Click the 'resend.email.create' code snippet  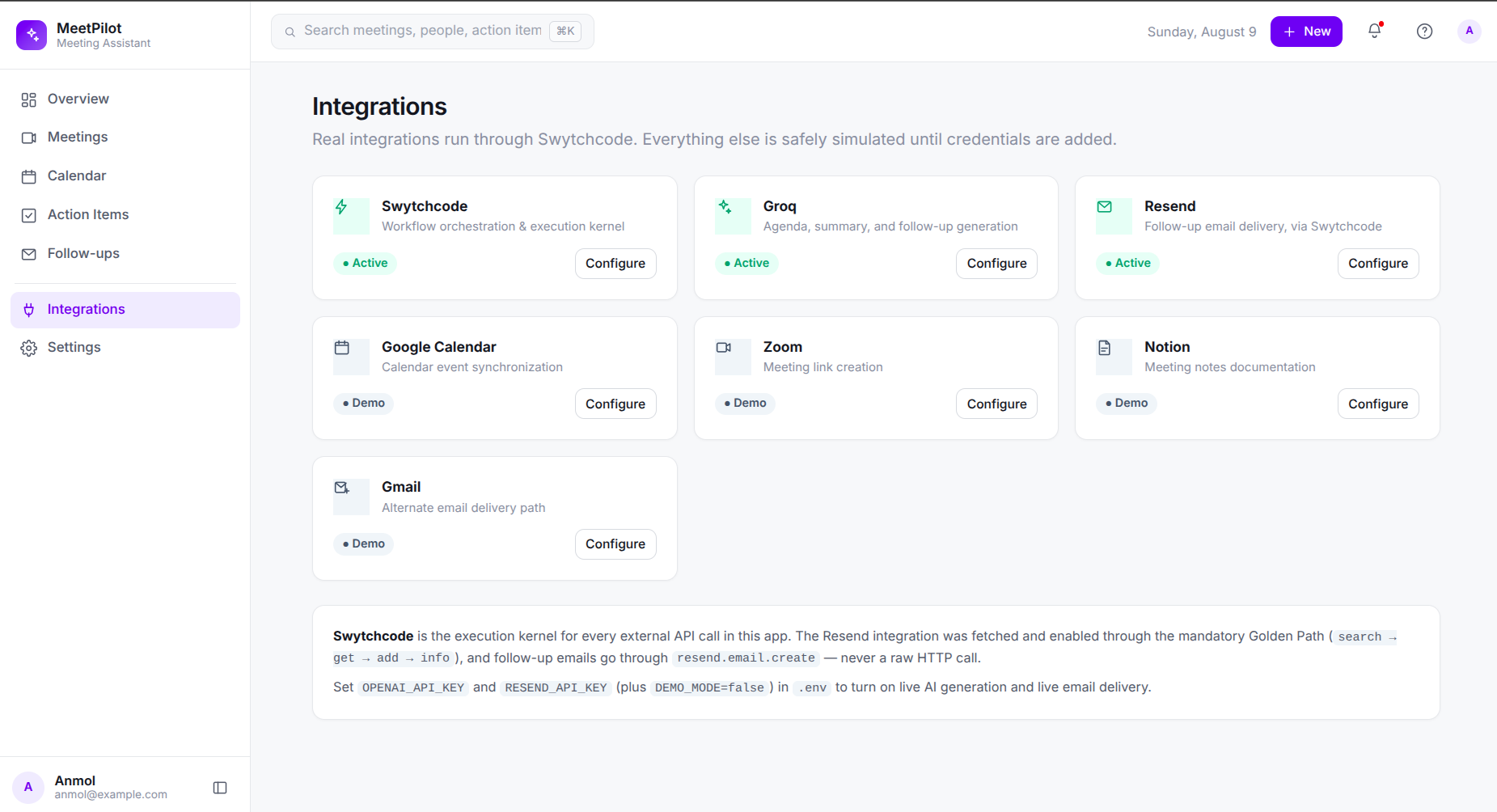click(746, 658)
